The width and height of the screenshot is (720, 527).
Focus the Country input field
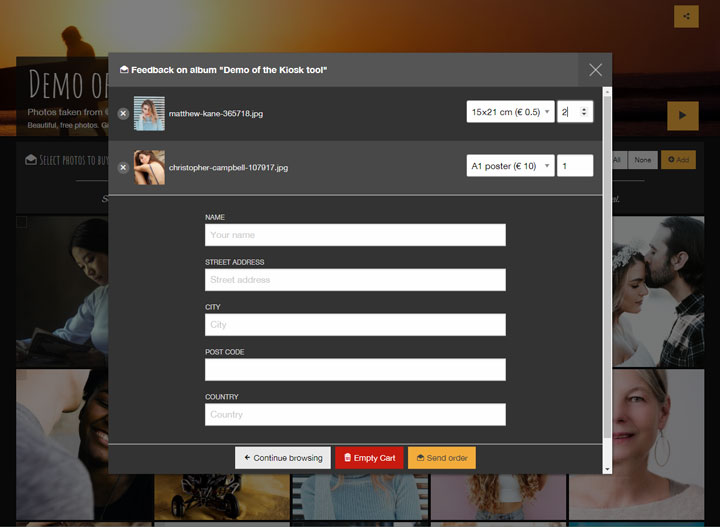tap(355, 415)
